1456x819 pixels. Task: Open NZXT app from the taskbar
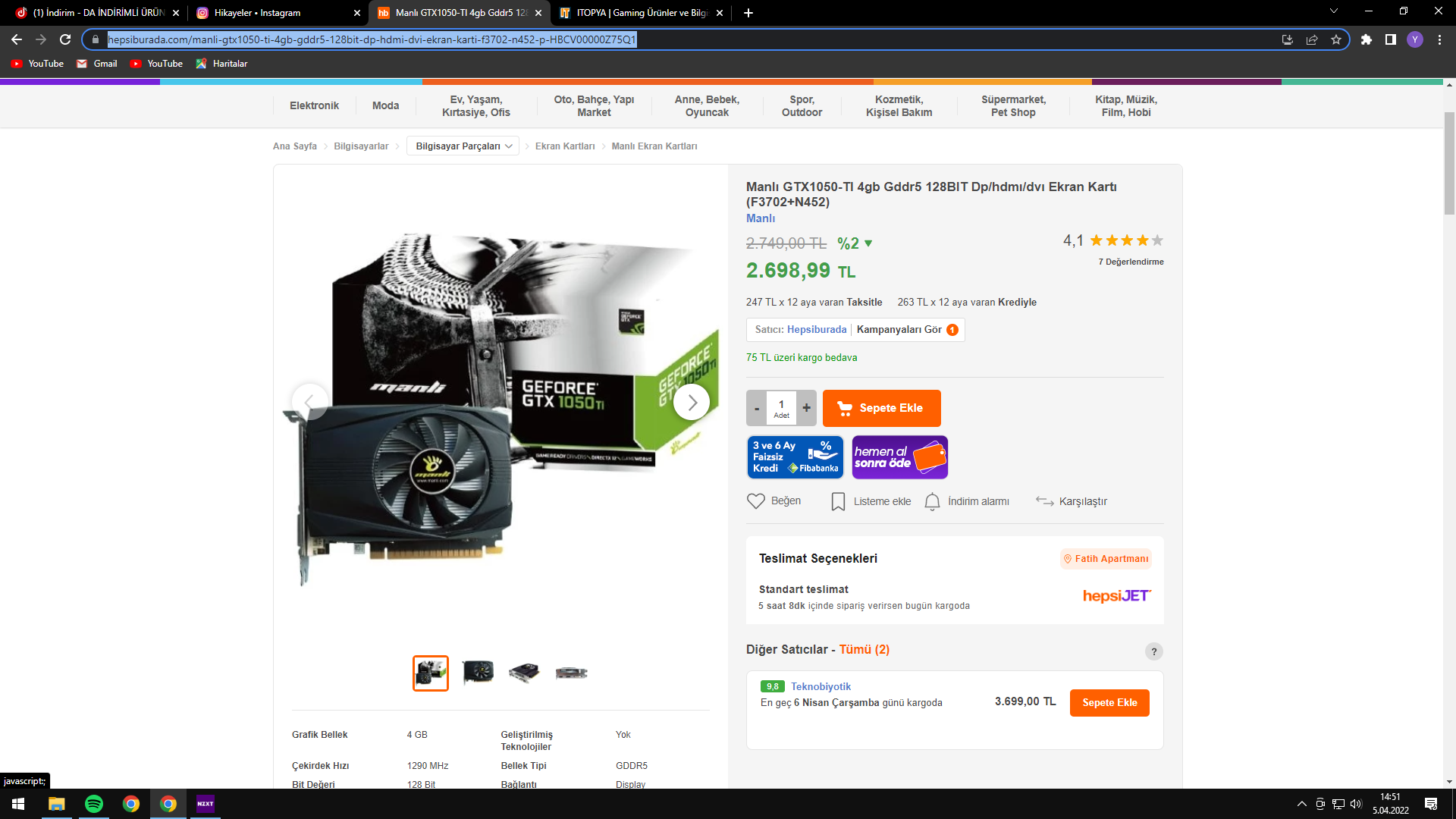(x=206, y=804)
